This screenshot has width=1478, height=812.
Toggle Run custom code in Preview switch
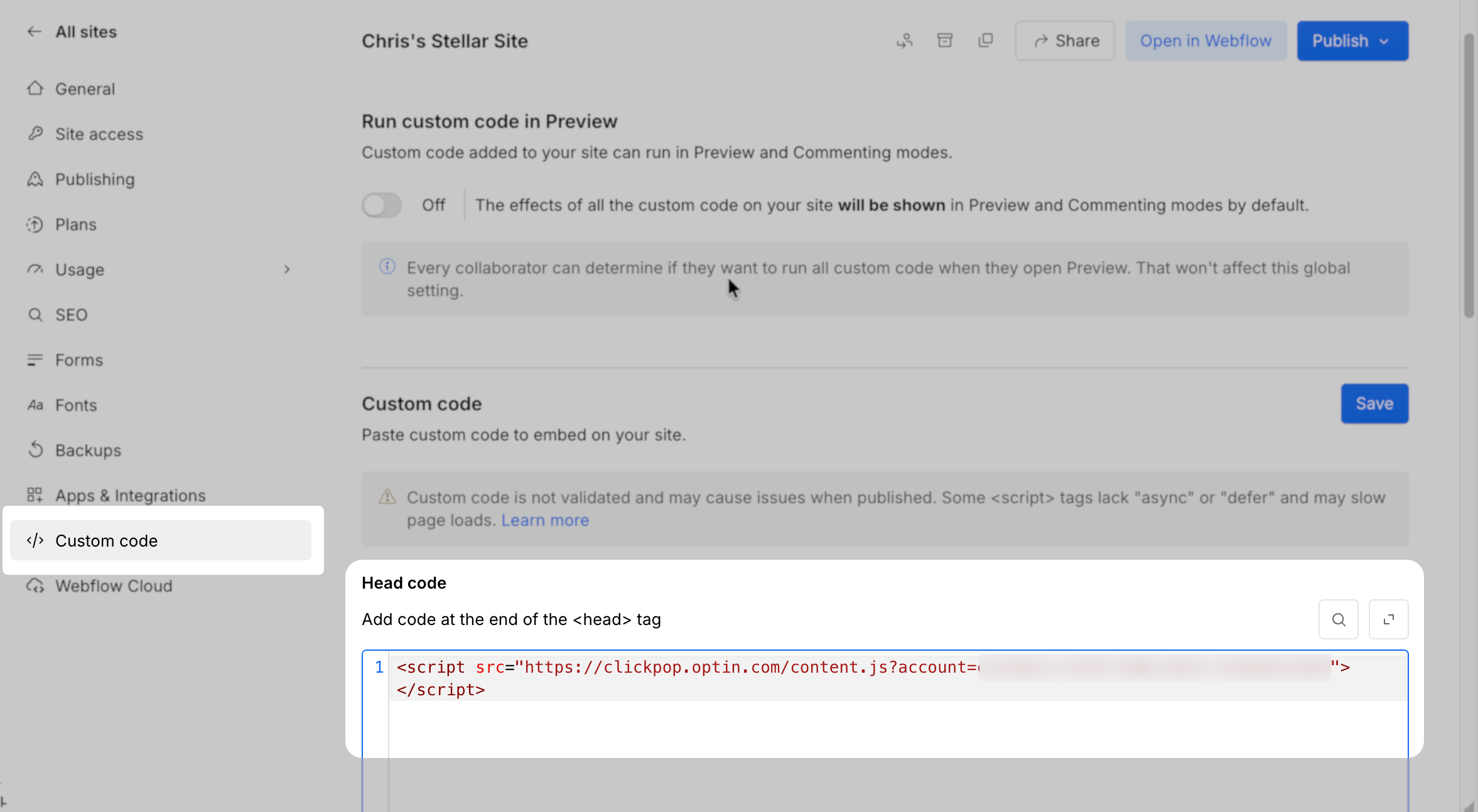coord(382,205)
